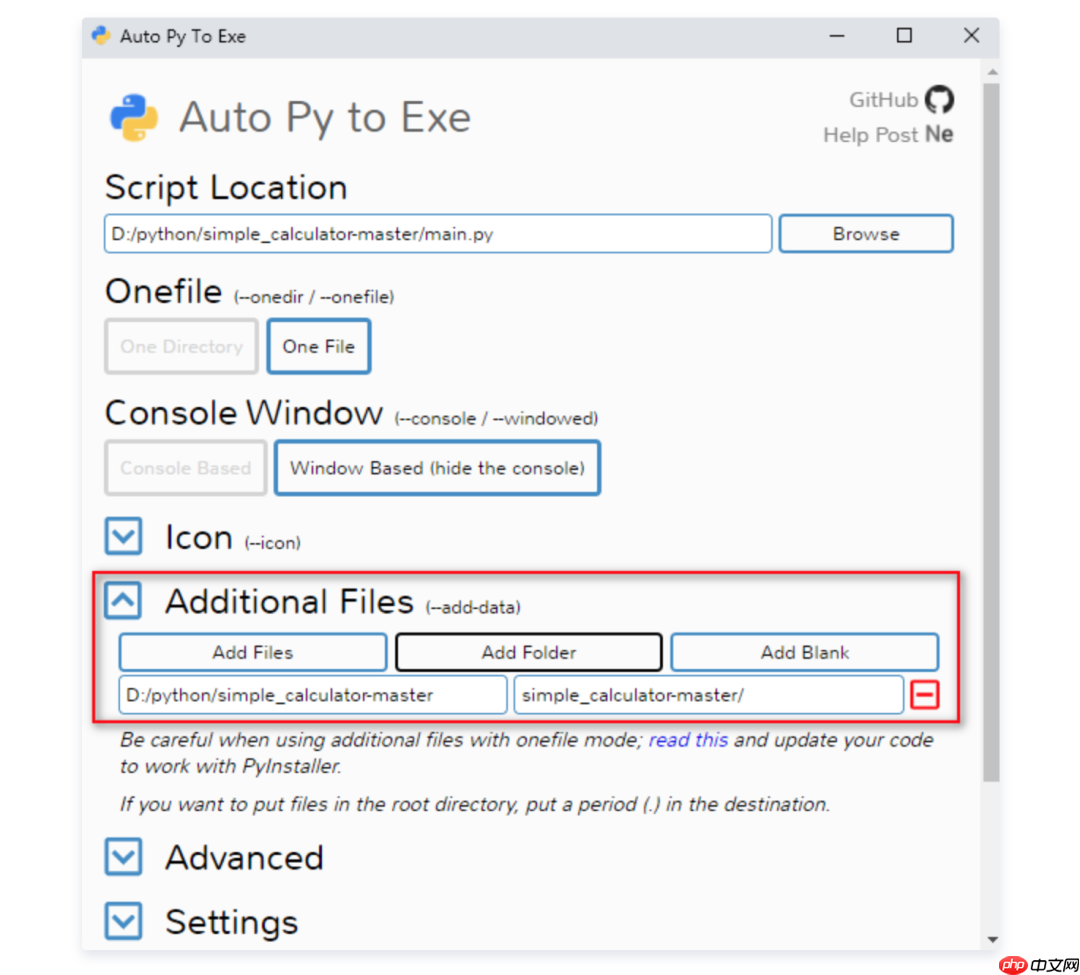This screenshot has height=975, width=1080.
Task: Open the 'read this' hyperlink
Action: [x=688, y=740]
